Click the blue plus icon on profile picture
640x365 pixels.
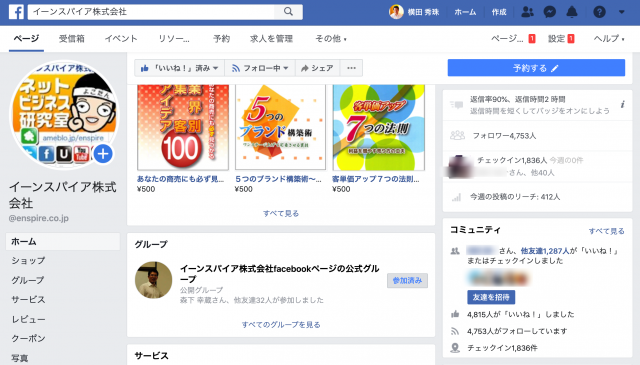pos(103,154)
